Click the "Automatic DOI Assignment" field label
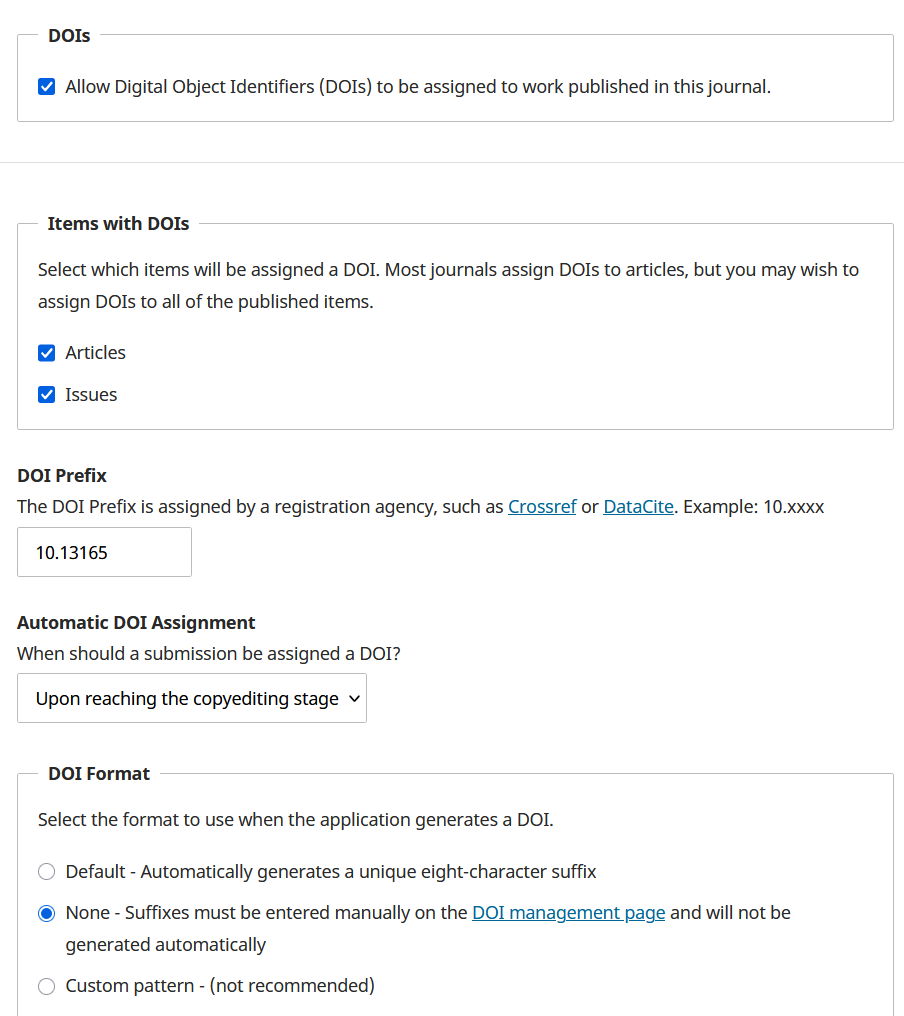The image size is (904, 1016). pyautogui.click(x=136, y=623)
